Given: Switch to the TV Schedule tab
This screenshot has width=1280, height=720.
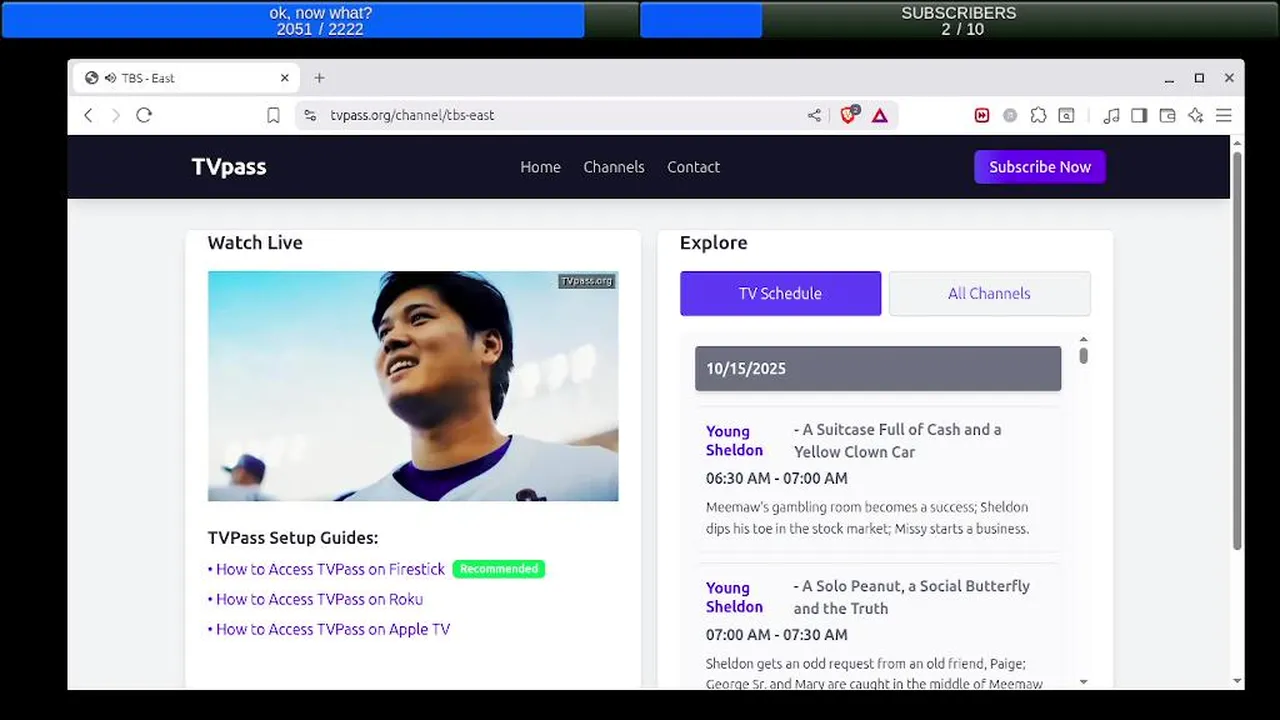Looking at the screenshot, I should (780, 293).
